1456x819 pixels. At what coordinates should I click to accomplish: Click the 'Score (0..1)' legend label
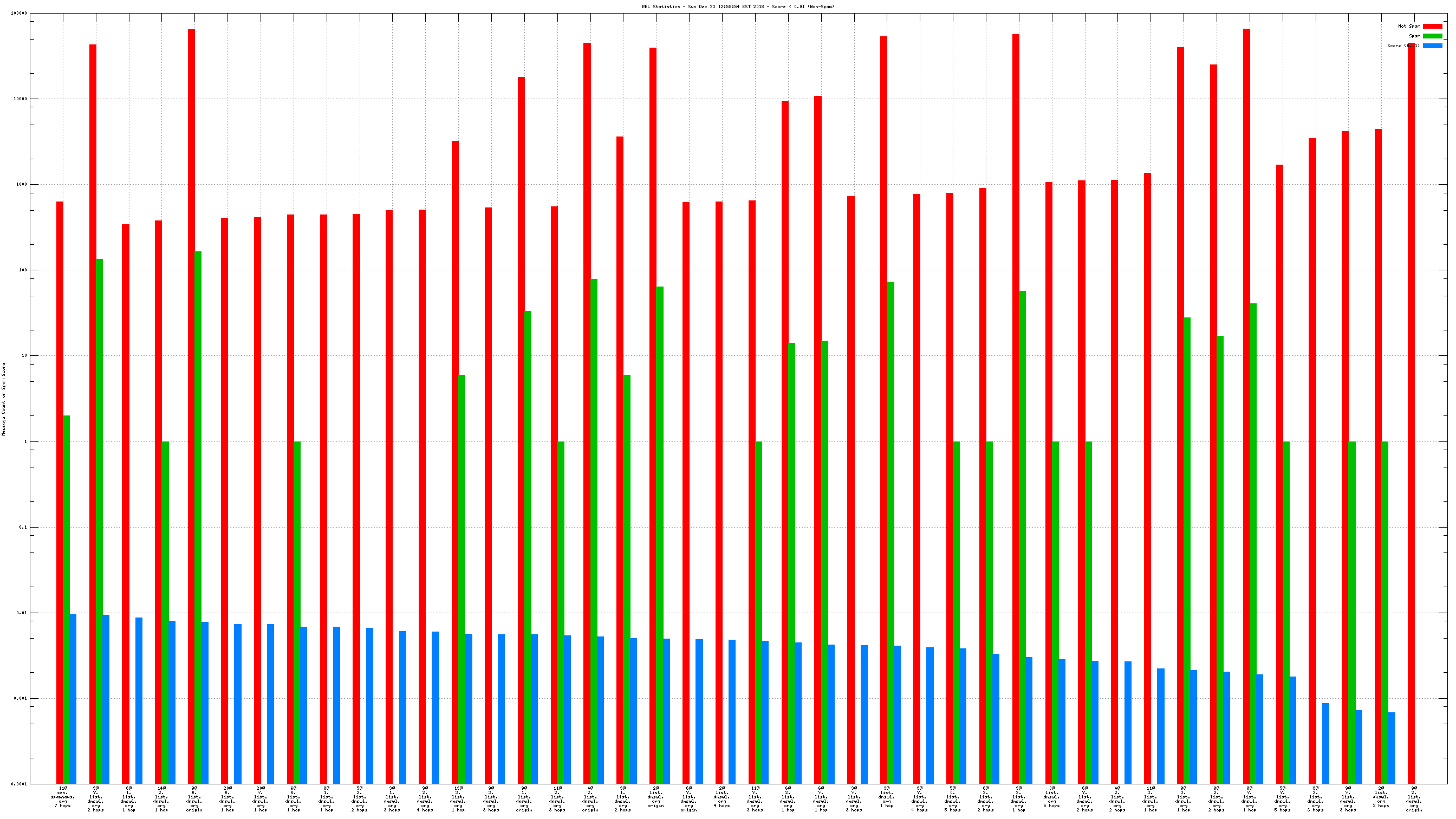click(x=1403, y=46)
